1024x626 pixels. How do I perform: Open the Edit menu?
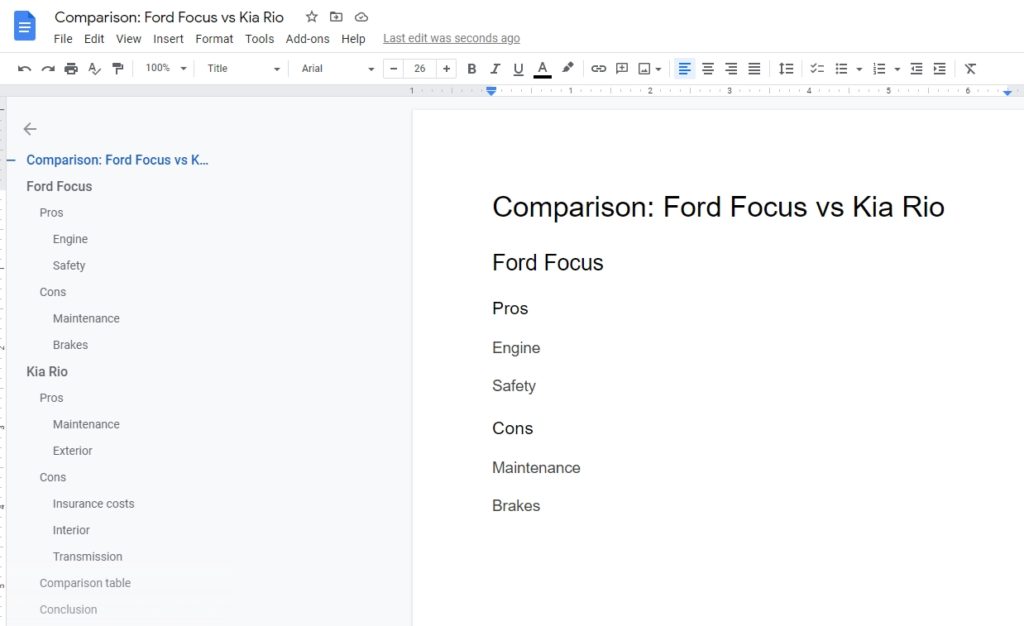click(x=94, y=39)
